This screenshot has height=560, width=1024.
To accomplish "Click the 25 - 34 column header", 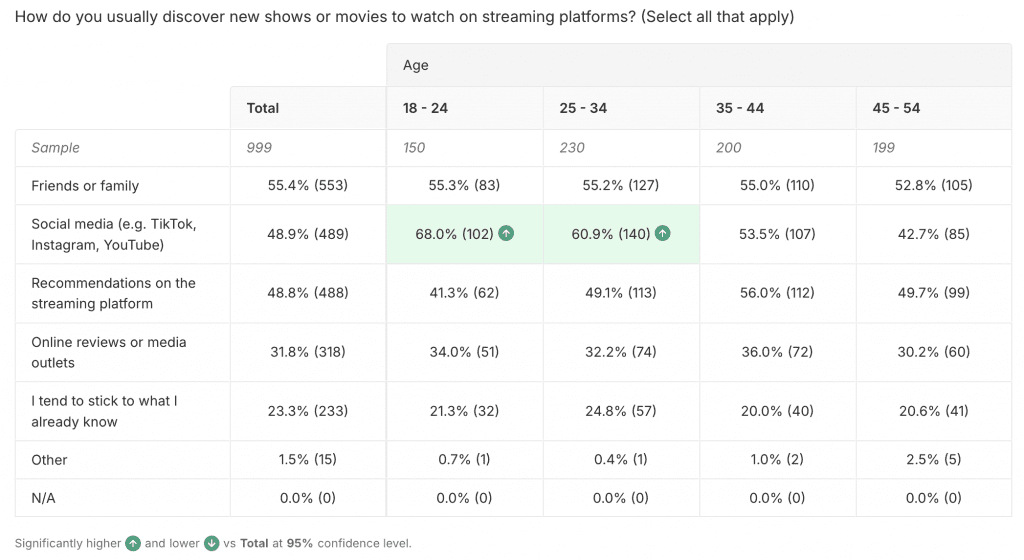I will coord(584,108).
